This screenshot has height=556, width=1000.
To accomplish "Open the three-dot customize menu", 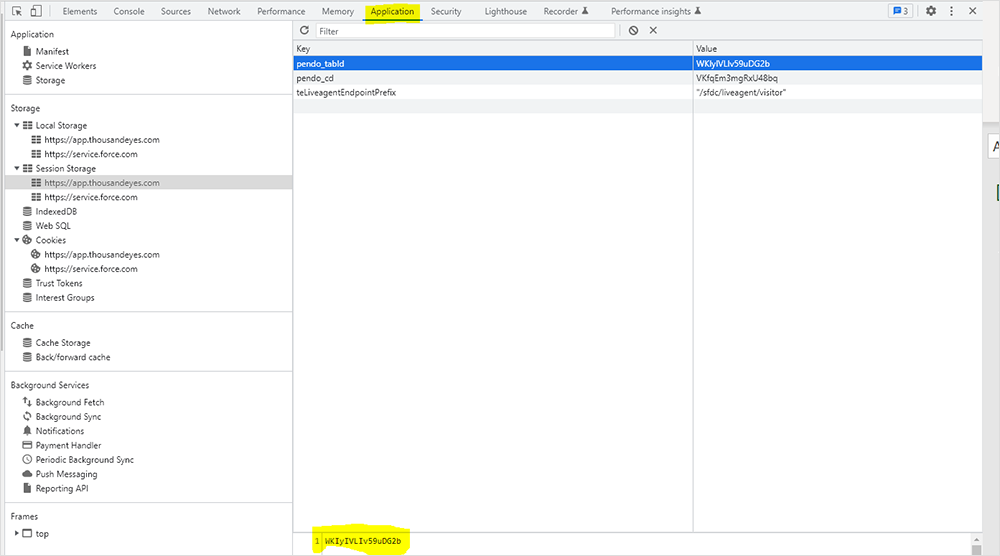I will (x=952, y=11).
